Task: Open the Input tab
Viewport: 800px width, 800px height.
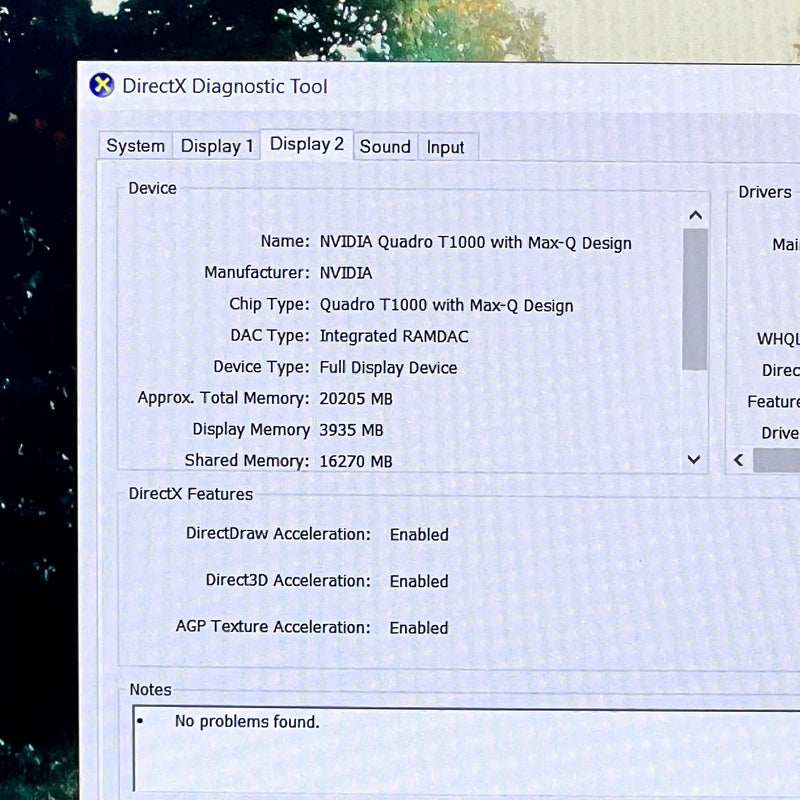Action: click(x=445, y=147)
